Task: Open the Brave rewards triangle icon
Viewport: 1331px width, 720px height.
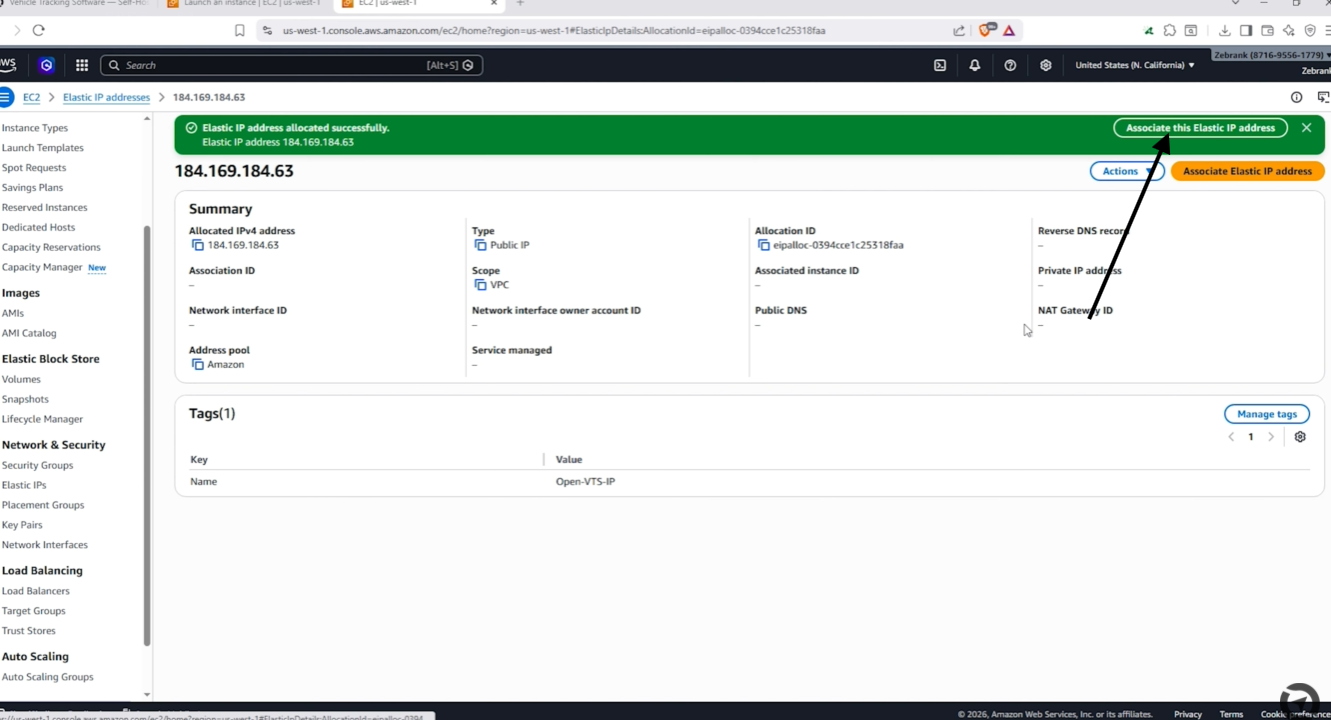Action: [1009, 31]
